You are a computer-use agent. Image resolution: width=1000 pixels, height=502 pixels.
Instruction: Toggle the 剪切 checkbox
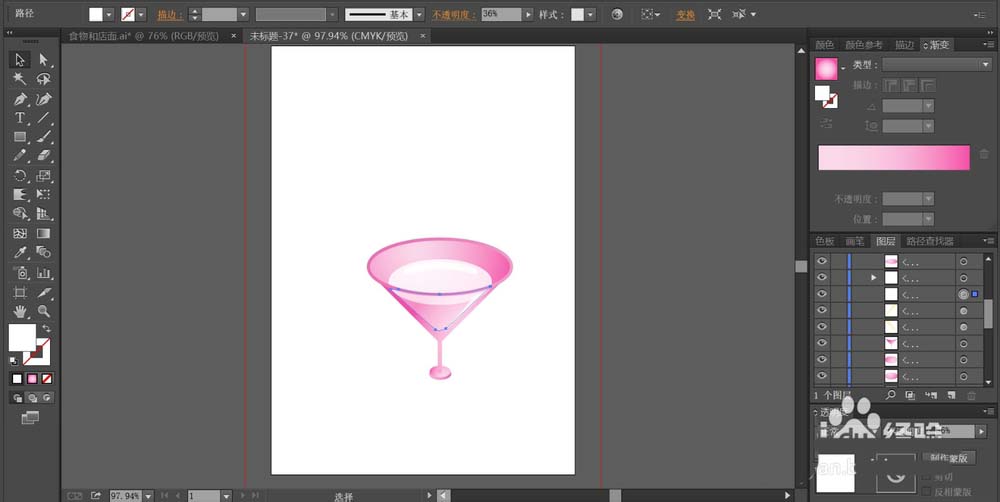click(927, 476)
